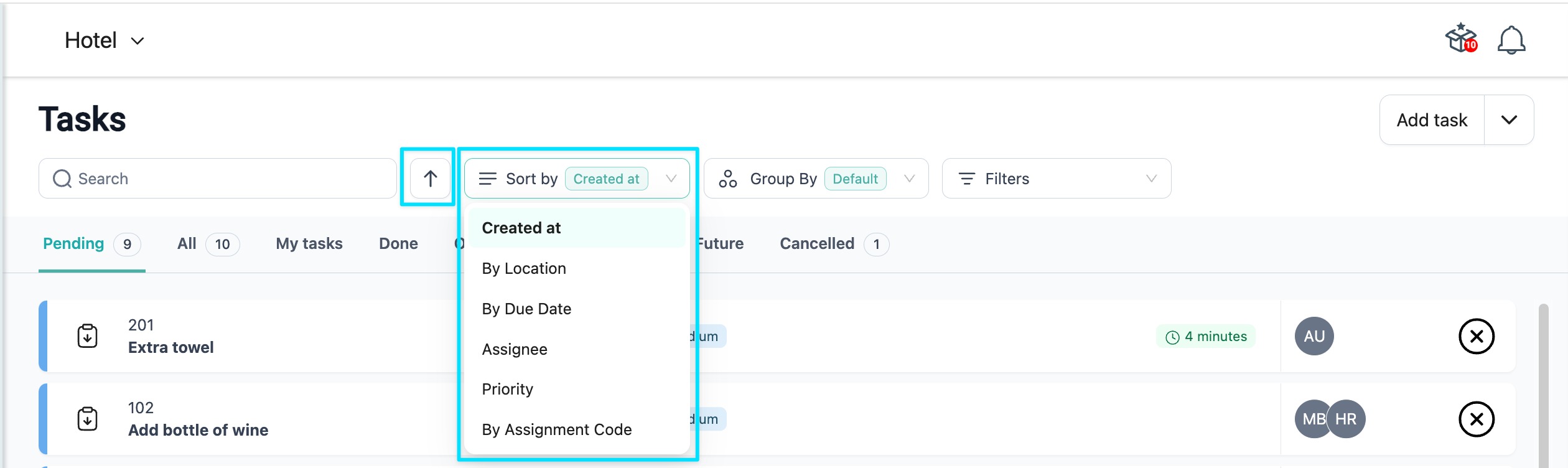Open the Add task dropdown arrow
Image resolution: width=1568 pixels, height=468 pixels.
(1509, 119)
